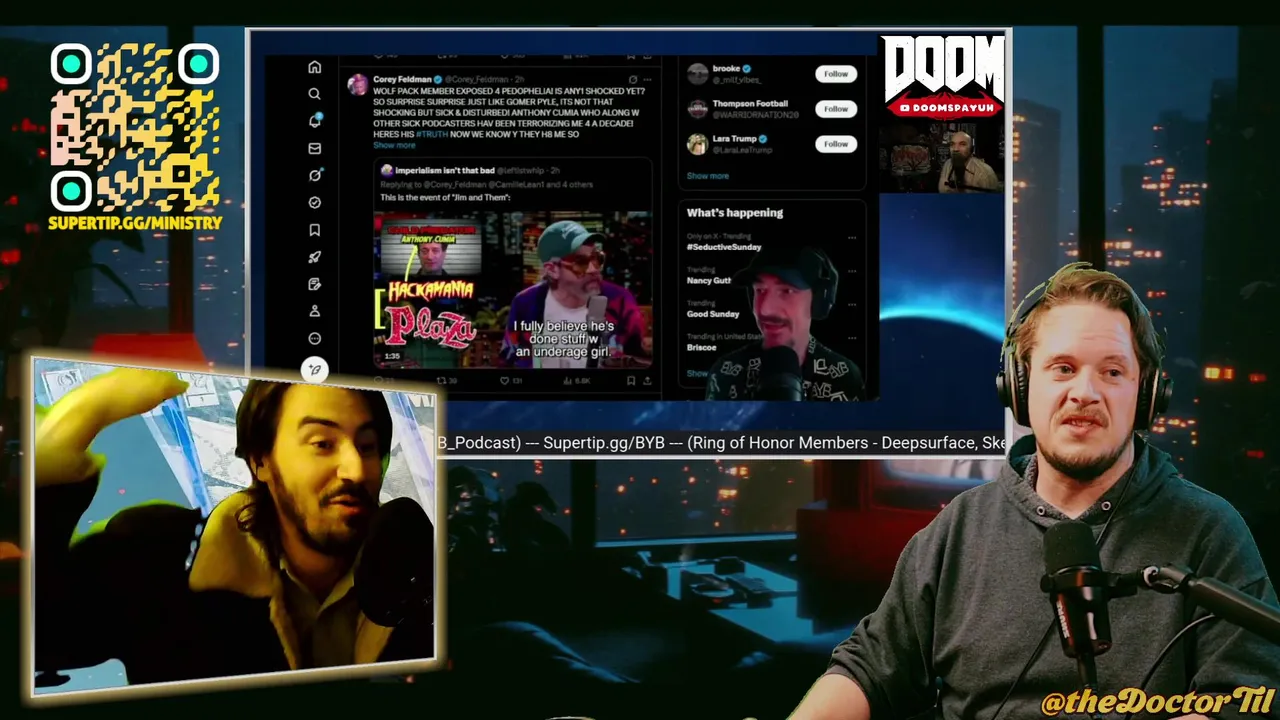Open the Briscoe trending topic
Image resolution: width=1280 pixels, height=720 pixels.
coord(701,348)
